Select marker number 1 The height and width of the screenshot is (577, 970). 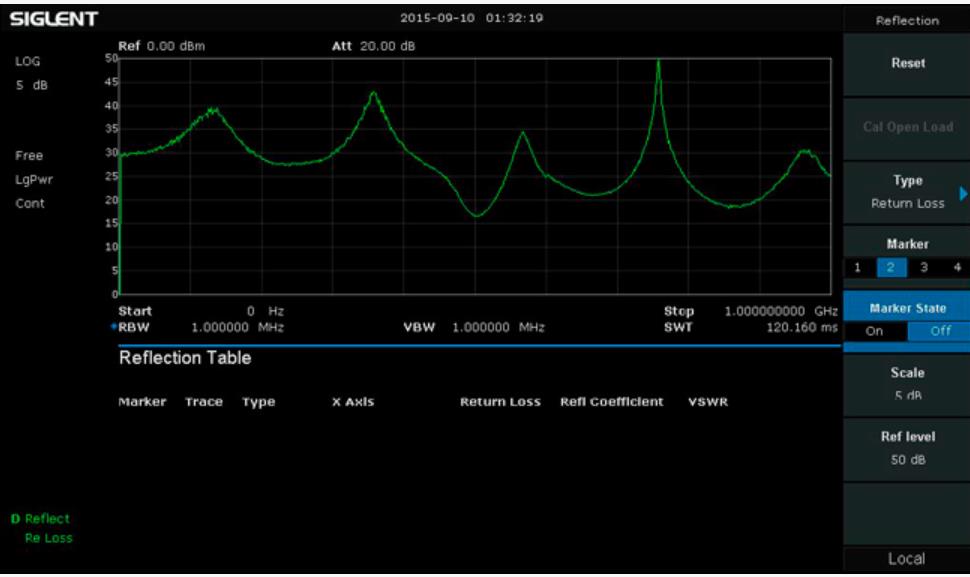coord(857,267)
